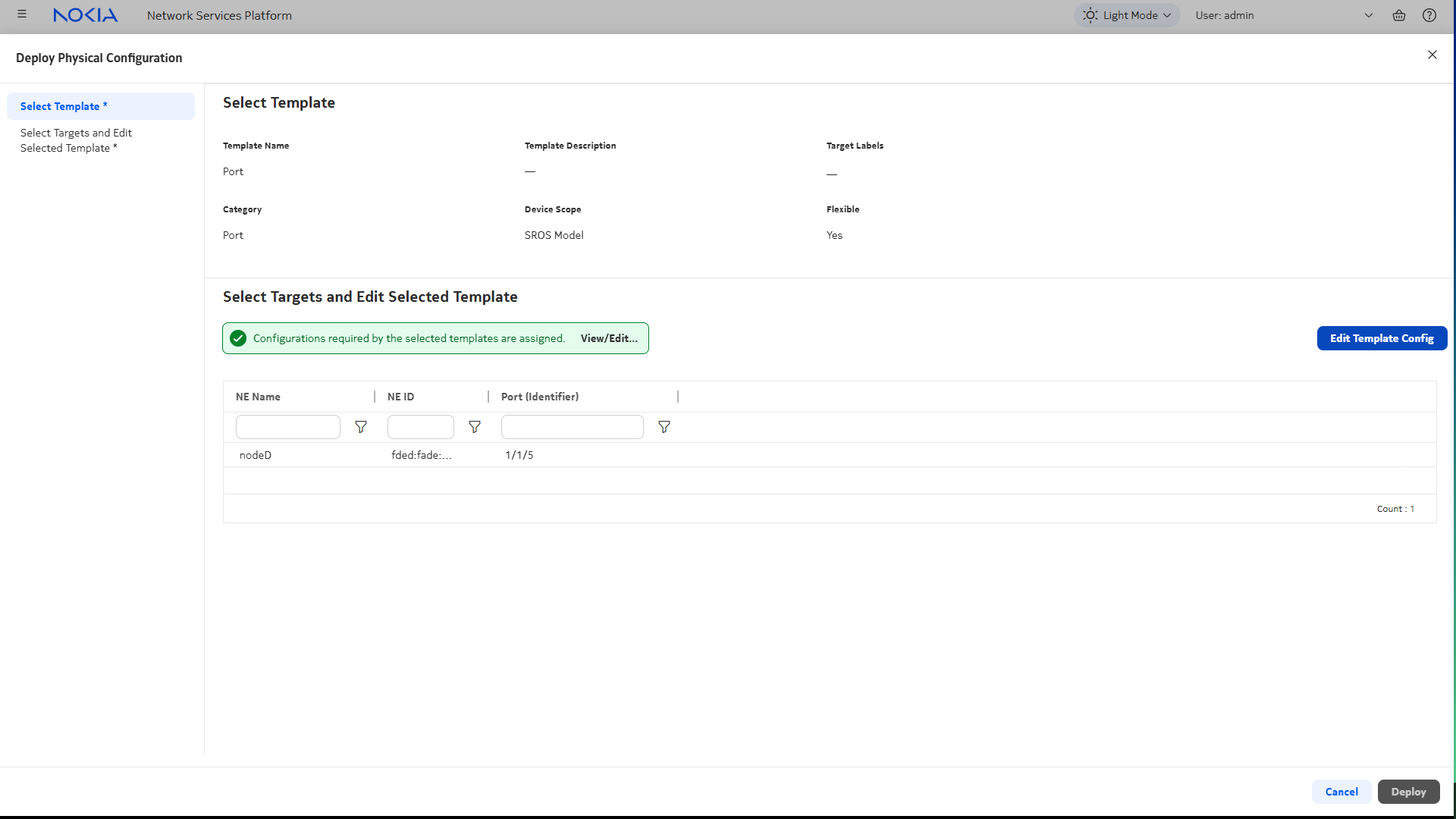Open the View/Edit... link
This screenshot has height=819, width=1456.
coord(608,338)
